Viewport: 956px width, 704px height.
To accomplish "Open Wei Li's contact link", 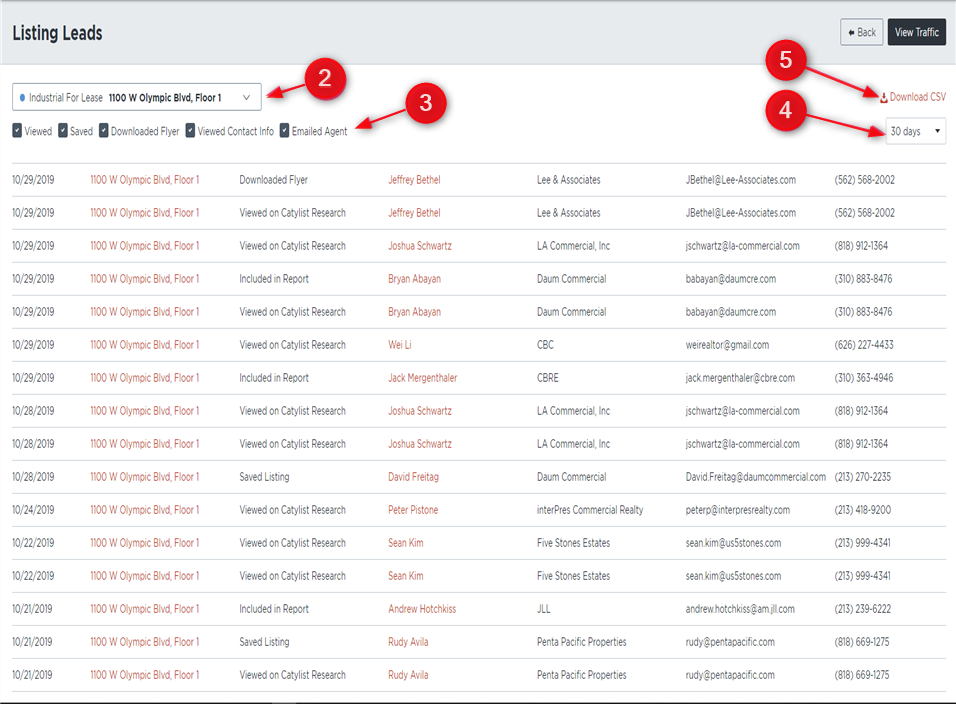I will tap(399, 345).
